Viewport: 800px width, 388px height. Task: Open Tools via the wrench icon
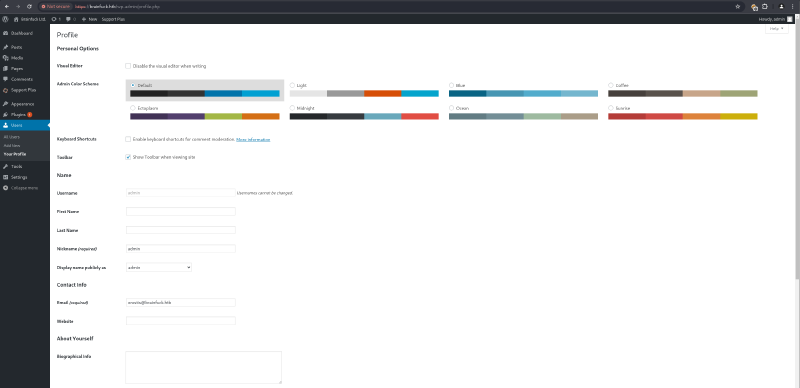(x=6, y=166)
